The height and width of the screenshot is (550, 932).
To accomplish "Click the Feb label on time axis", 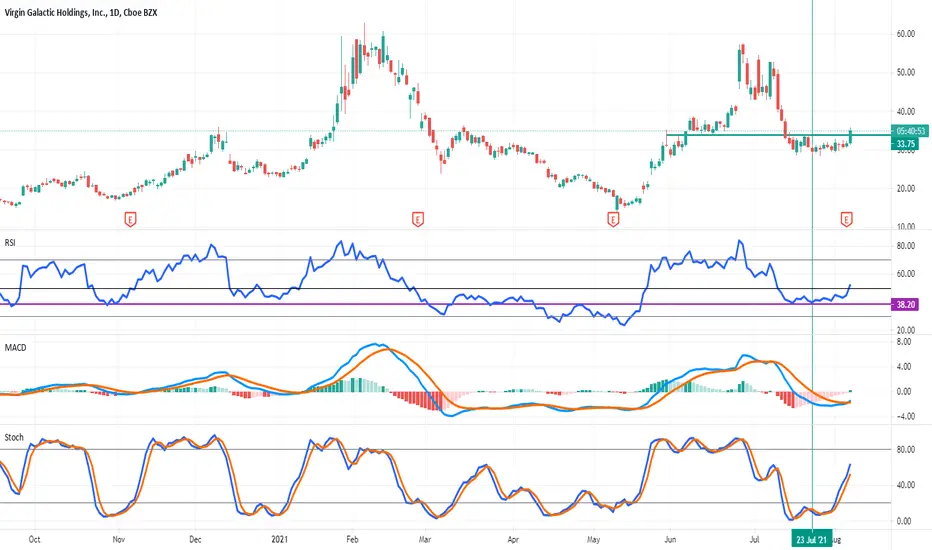I will tap(352, 540).
